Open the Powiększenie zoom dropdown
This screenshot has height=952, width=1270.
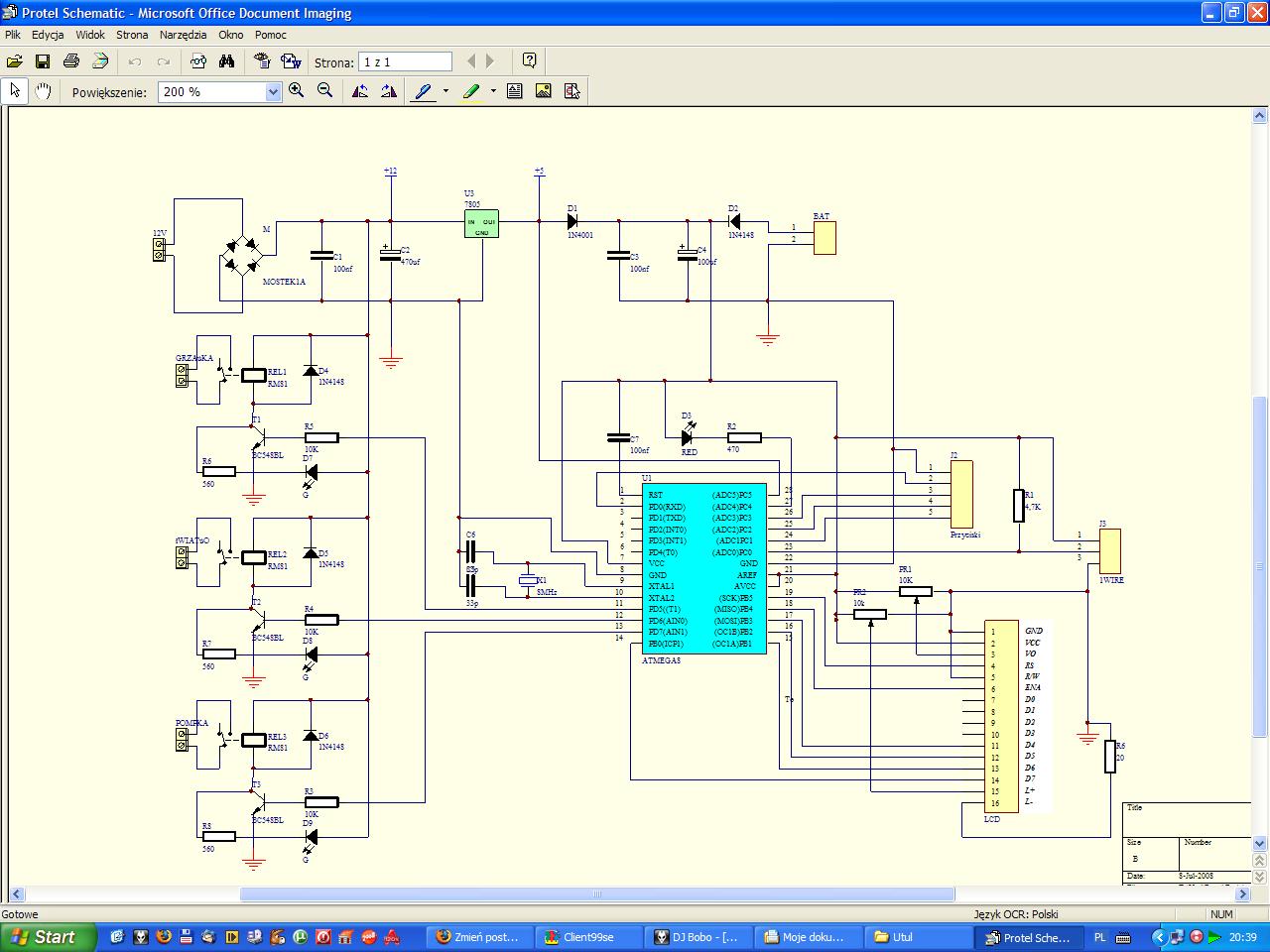(x=274, y=92)
